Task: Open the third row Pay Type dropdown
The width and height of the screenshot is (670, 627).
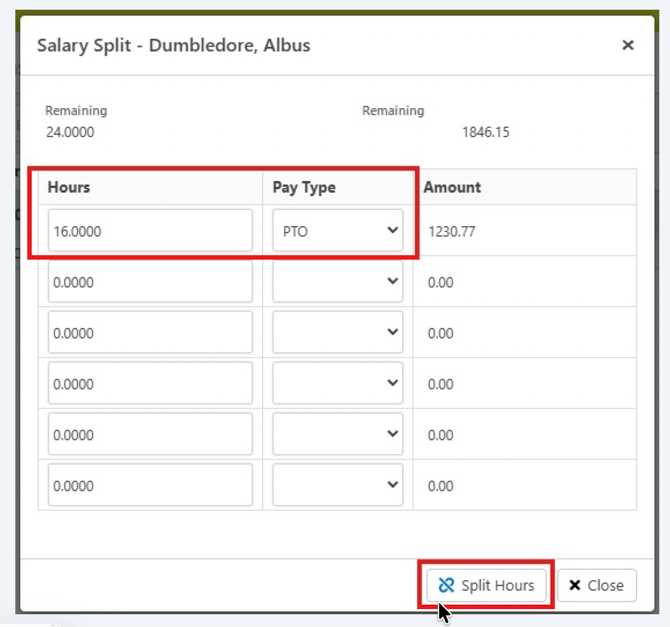Action: 337,333
